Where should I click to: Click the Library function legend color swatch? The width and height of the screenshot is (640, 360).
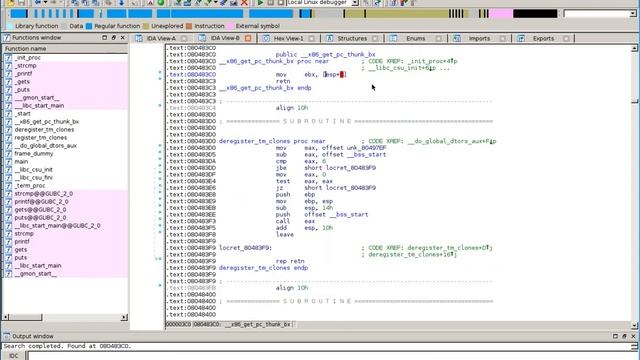(x=10, y=26)
